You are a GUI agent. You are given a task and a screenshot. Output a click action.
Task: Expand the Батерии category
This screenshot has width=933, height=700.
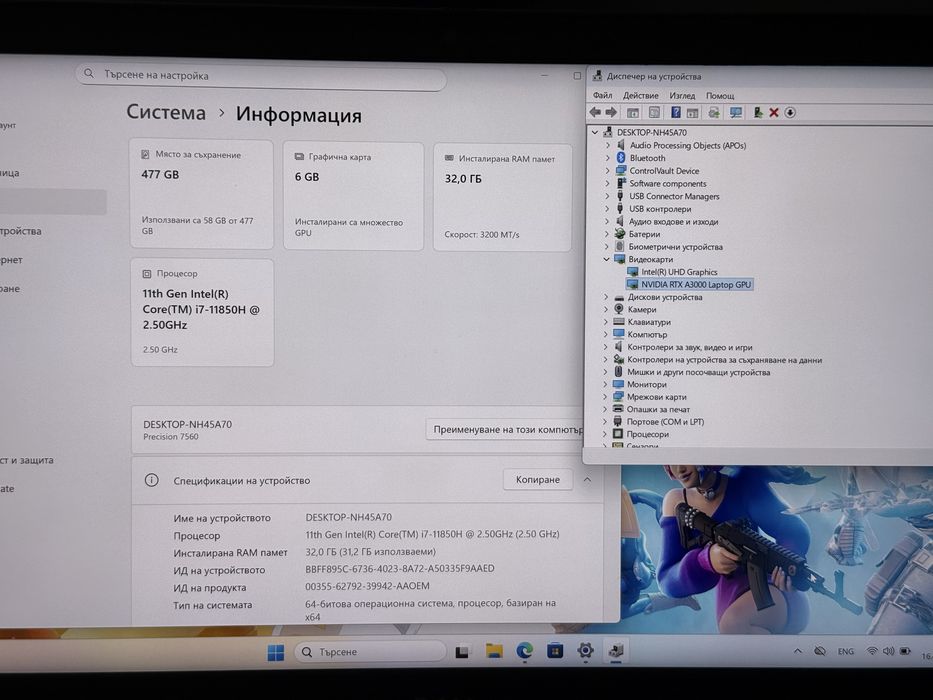[x=607, y=234]
